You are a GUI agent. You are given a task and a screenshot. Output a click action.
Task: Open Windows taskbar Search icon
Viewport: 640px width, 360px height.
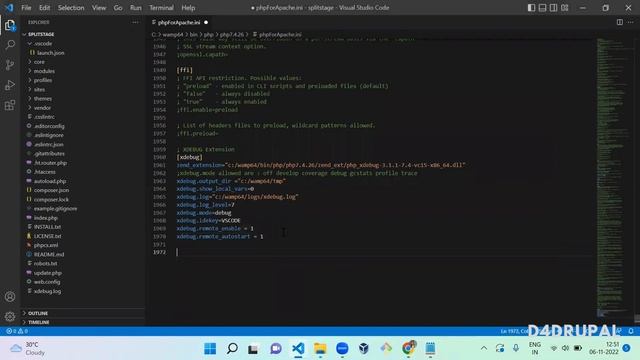[x=232, y=349]
